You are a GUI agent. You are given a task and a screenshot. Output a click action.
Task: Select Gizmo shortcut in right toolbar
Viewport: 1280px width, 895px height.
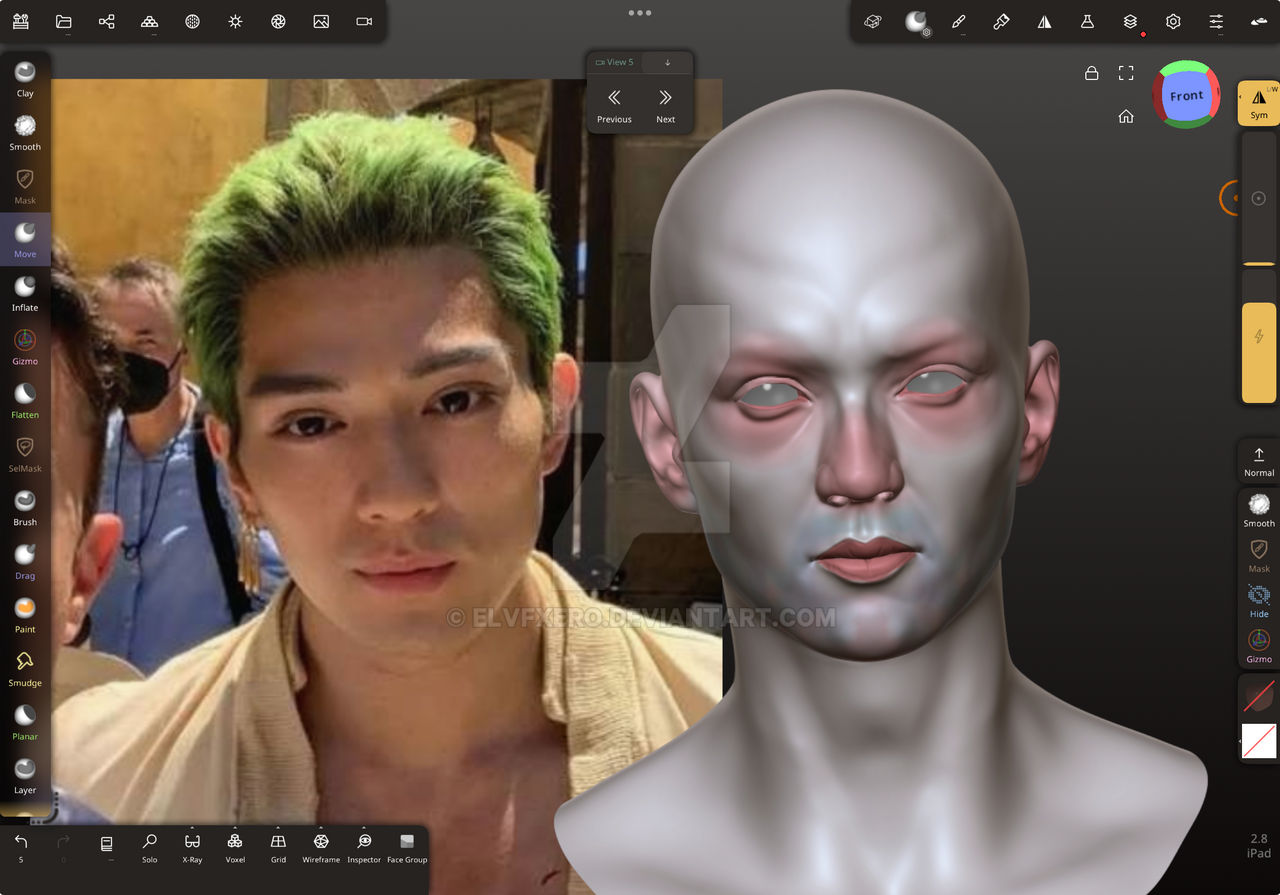pos(1259,645)
